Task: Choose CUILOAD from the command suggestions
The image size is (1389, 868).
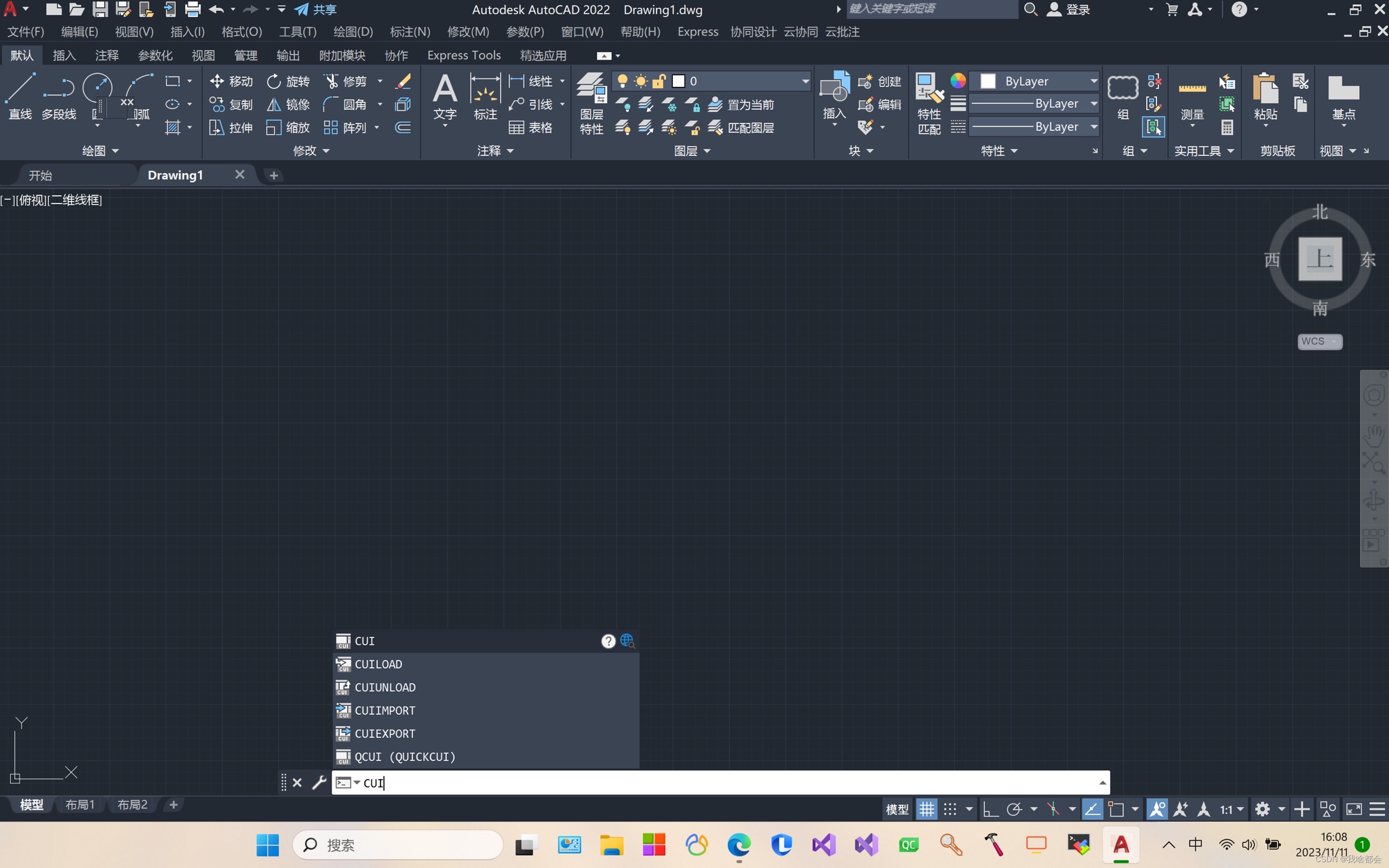Action: [378, 664]
